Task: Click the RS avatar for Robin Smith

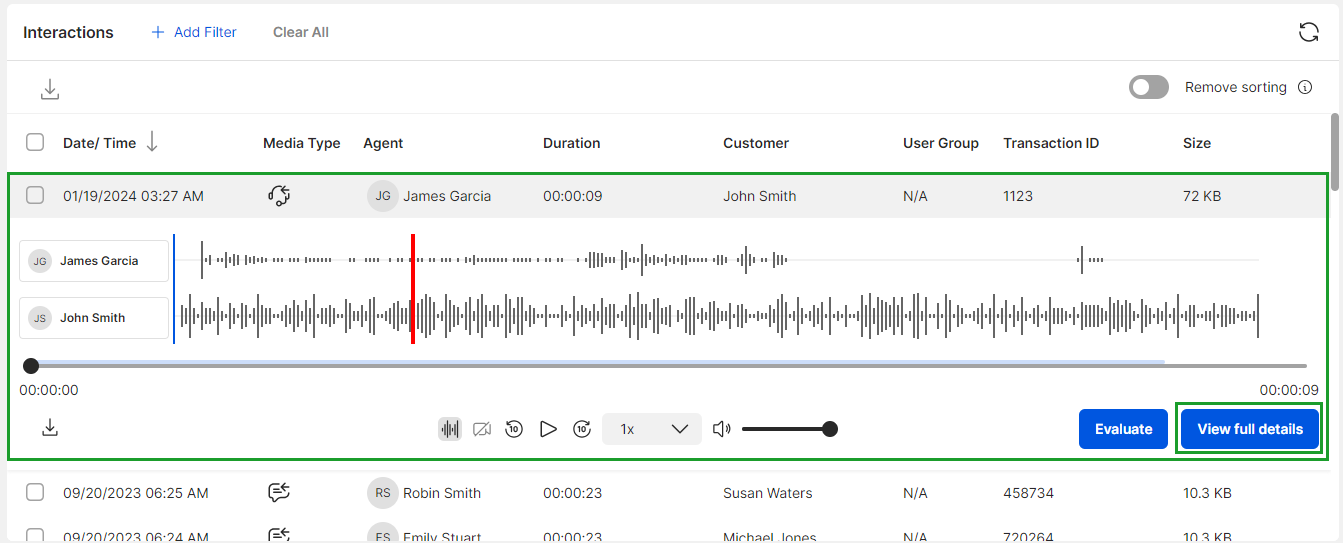Action: tap(382, 492)
